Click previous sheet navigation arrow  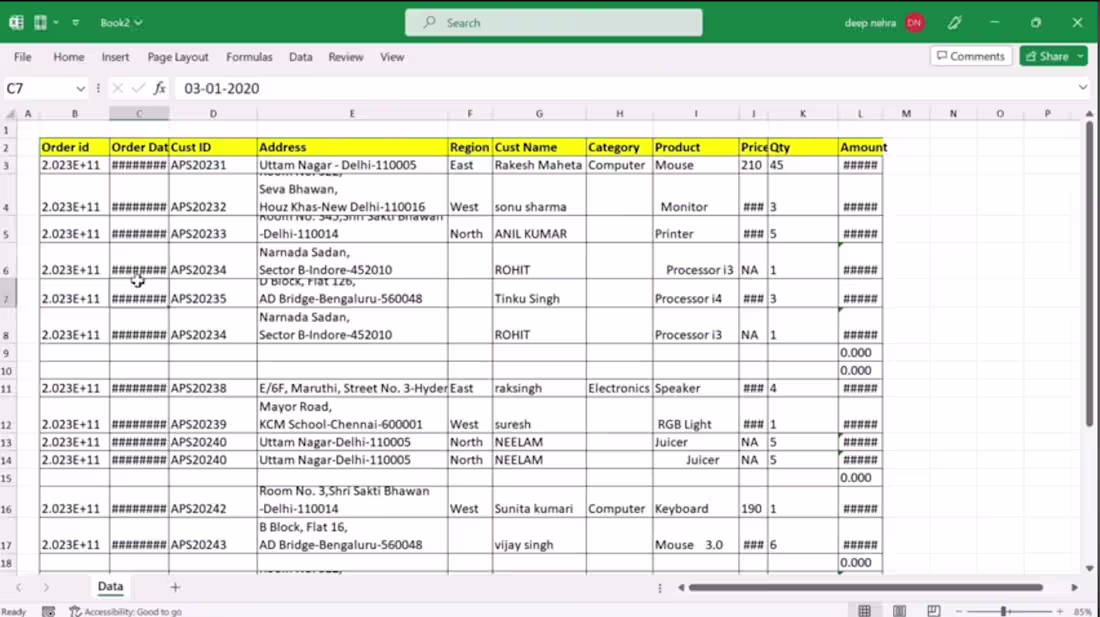(19, 587)
